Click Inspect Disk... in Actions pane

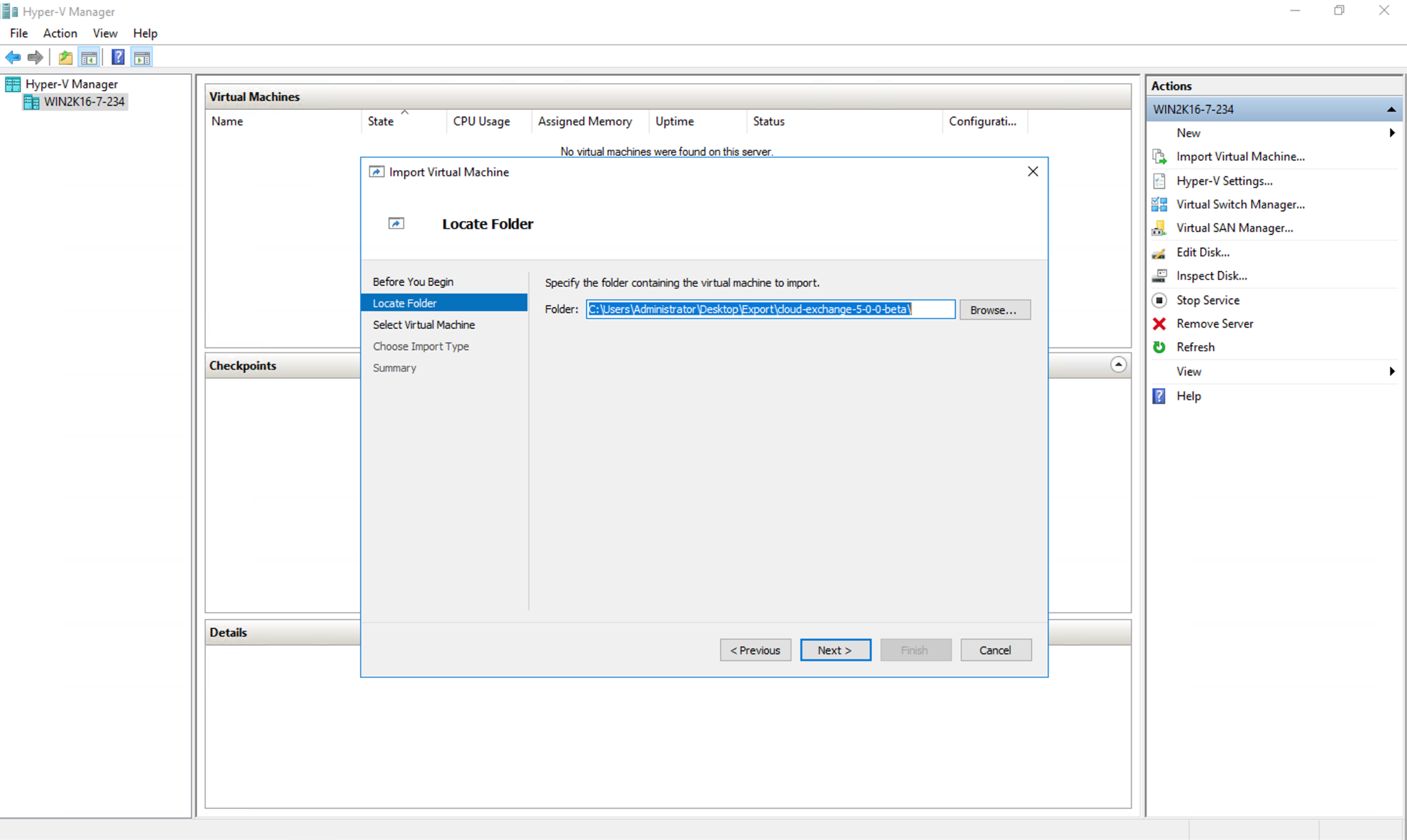[1211, 275]
